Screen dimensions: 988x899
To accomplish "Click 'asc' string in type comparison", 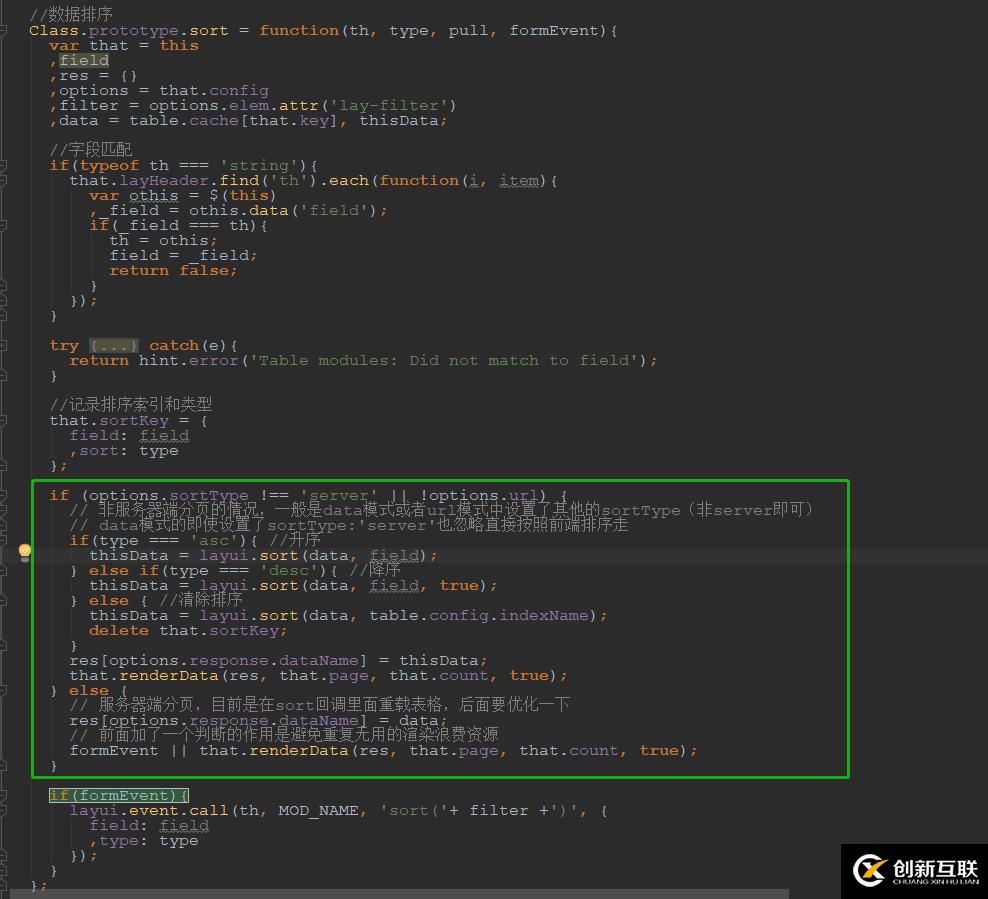I will click(x=214, y=541).
